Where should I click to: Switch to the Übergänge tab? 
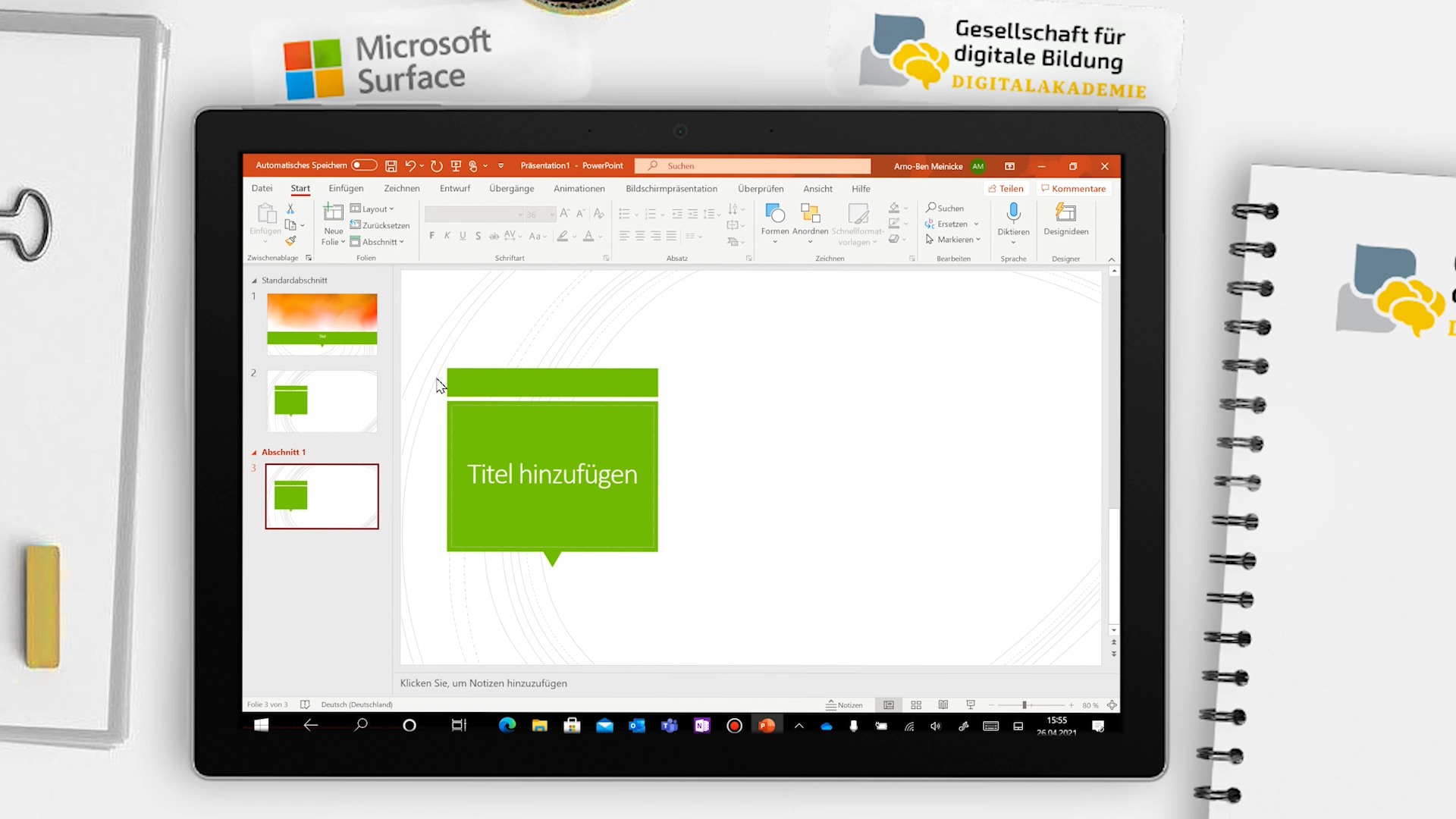pos(512,189)
